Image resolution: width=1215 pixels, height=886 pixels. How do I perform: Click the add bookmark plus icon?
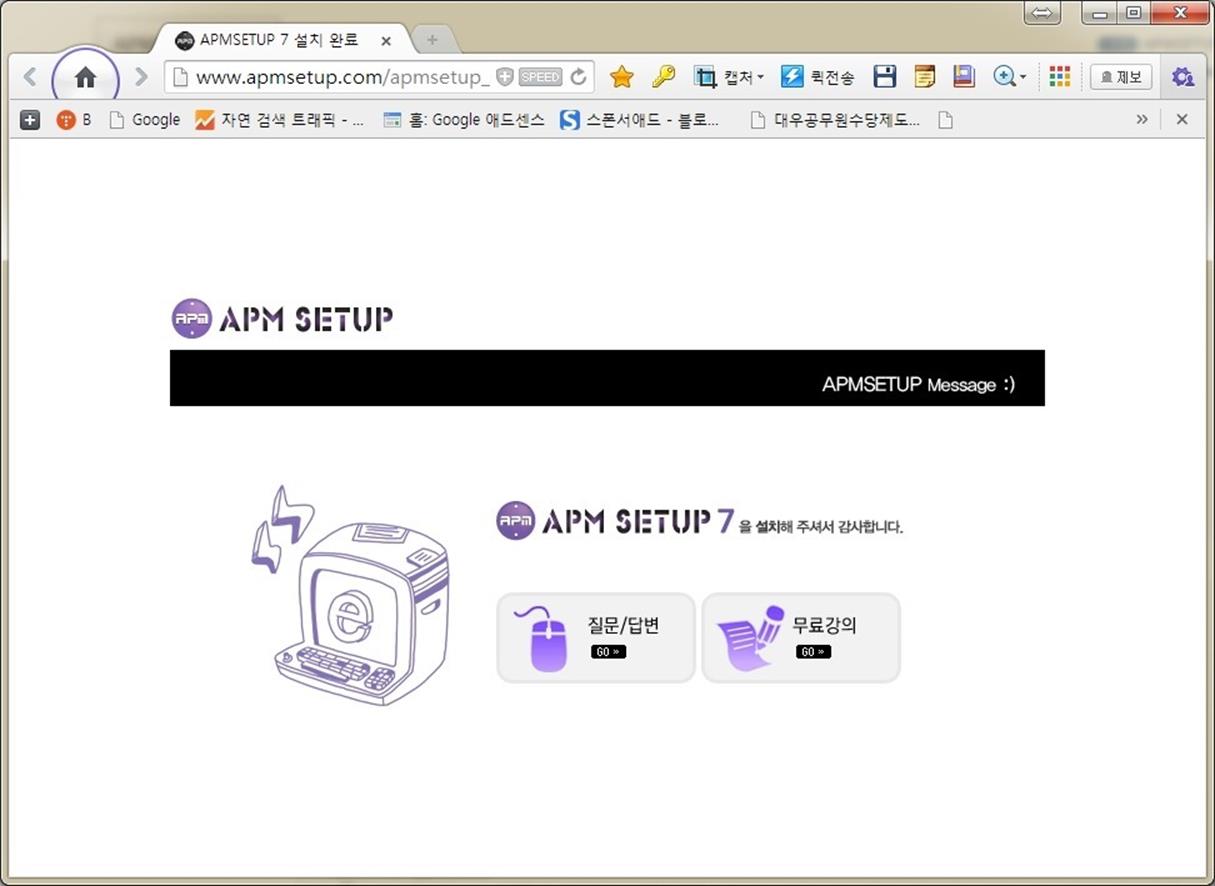pos(30,120)
